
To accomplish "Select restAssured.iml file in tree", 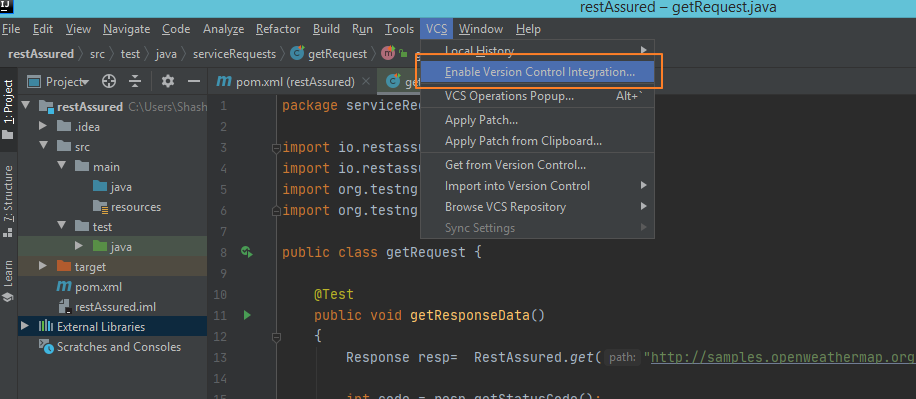I will pos(115,307).
